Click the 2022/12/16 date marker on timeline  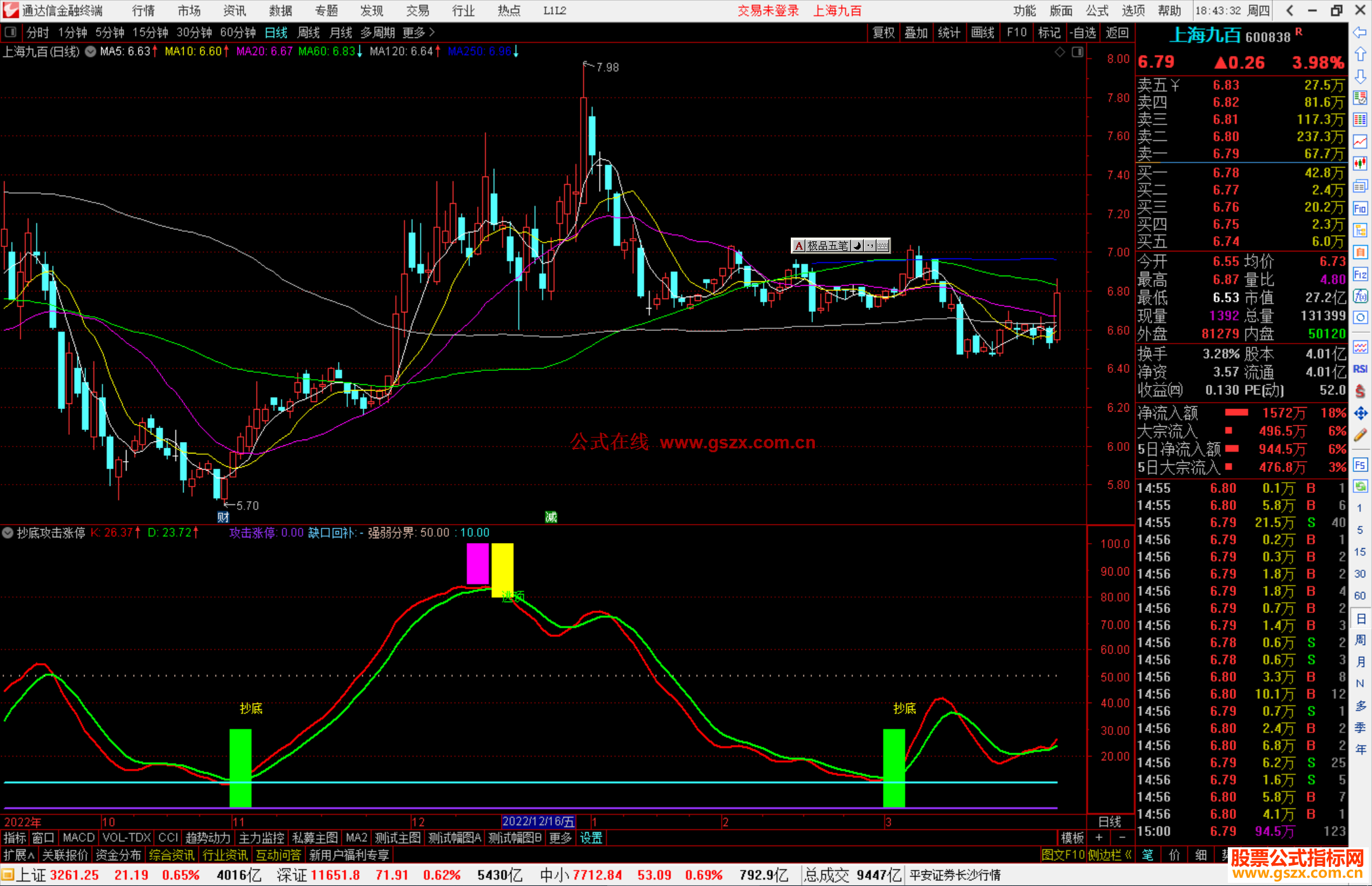click(538, 821)
